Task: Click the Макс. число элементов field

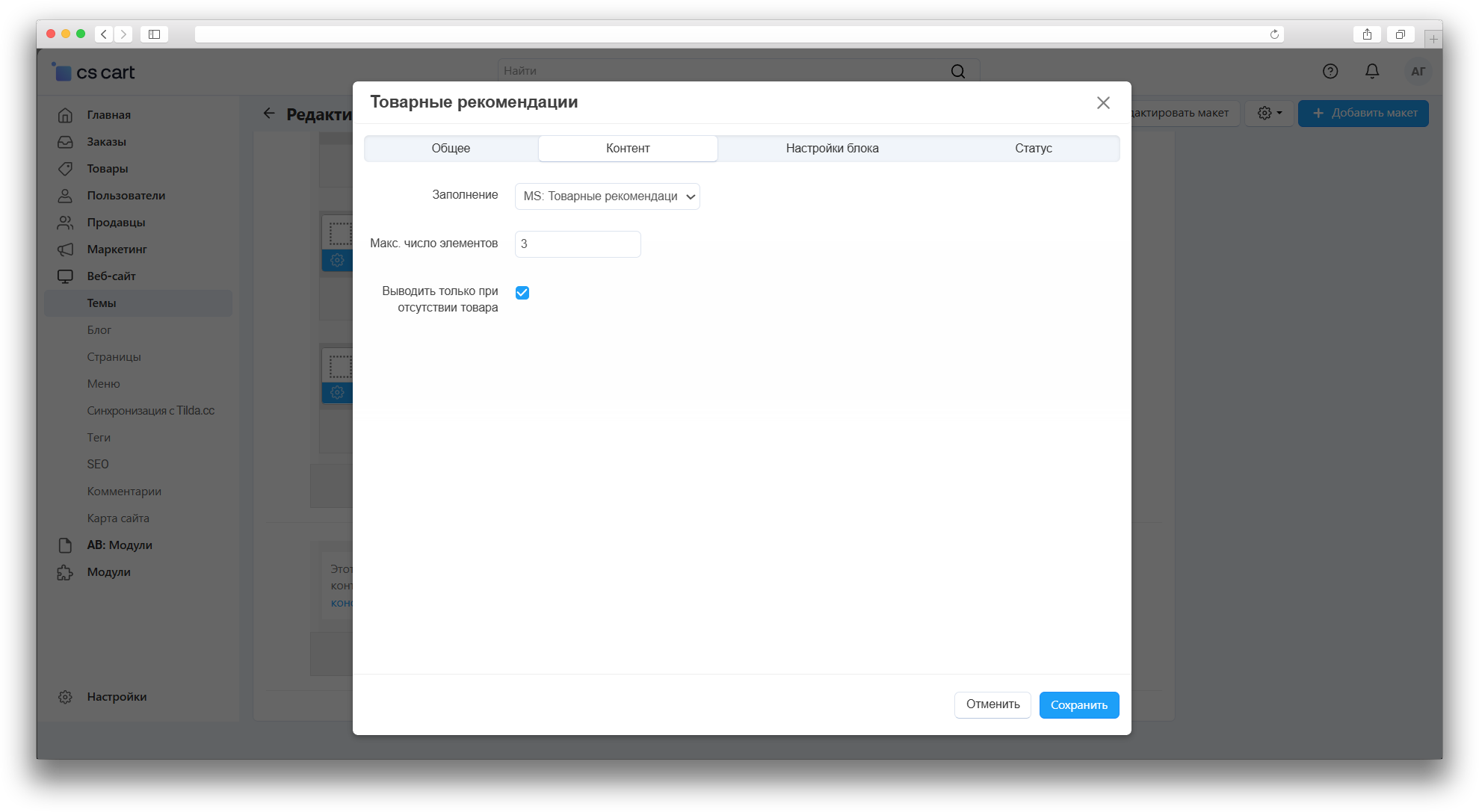Action: [578, 244]
